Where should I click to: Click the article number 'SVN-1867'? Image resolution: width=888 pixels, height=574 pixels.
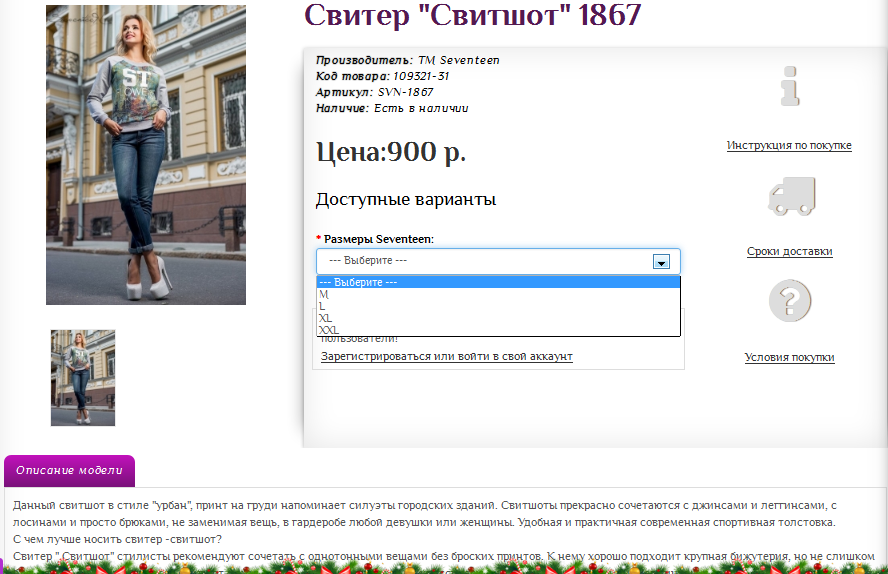pyautogui.click(x=405, y=92)
